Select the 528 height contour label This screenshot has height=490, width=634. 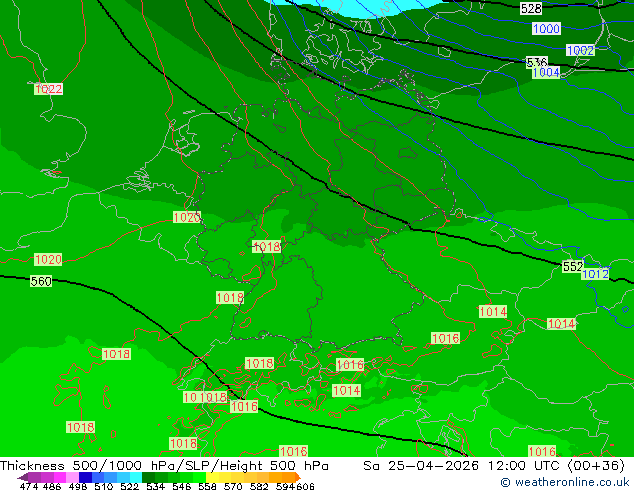point(531,8)
